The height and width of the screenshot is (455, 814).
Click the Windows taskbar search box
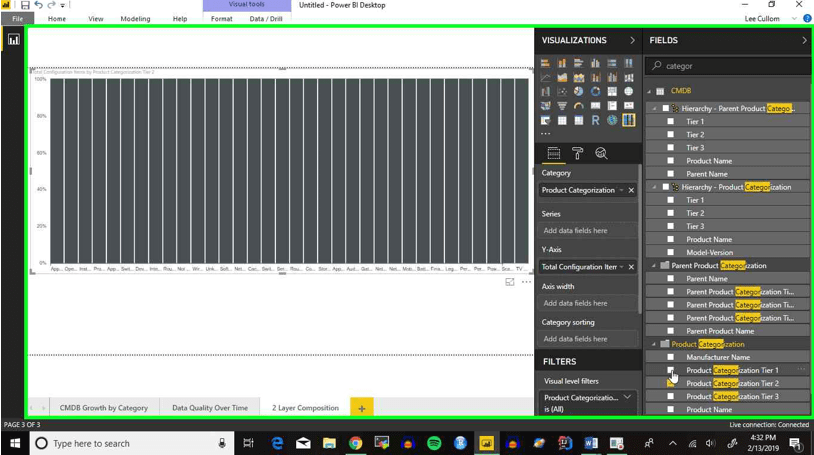pos(131,444)
